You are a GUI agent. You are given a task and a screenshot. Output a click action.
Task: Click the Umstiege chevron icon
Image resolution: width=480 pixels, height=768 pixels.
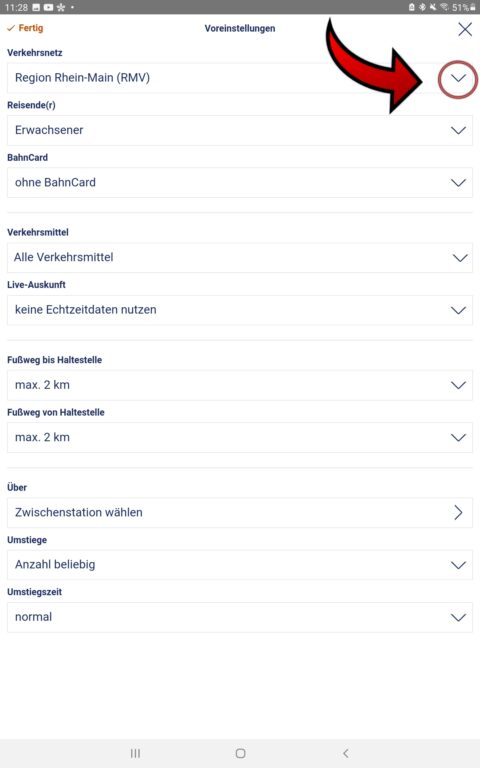click(x=458, y=565)
